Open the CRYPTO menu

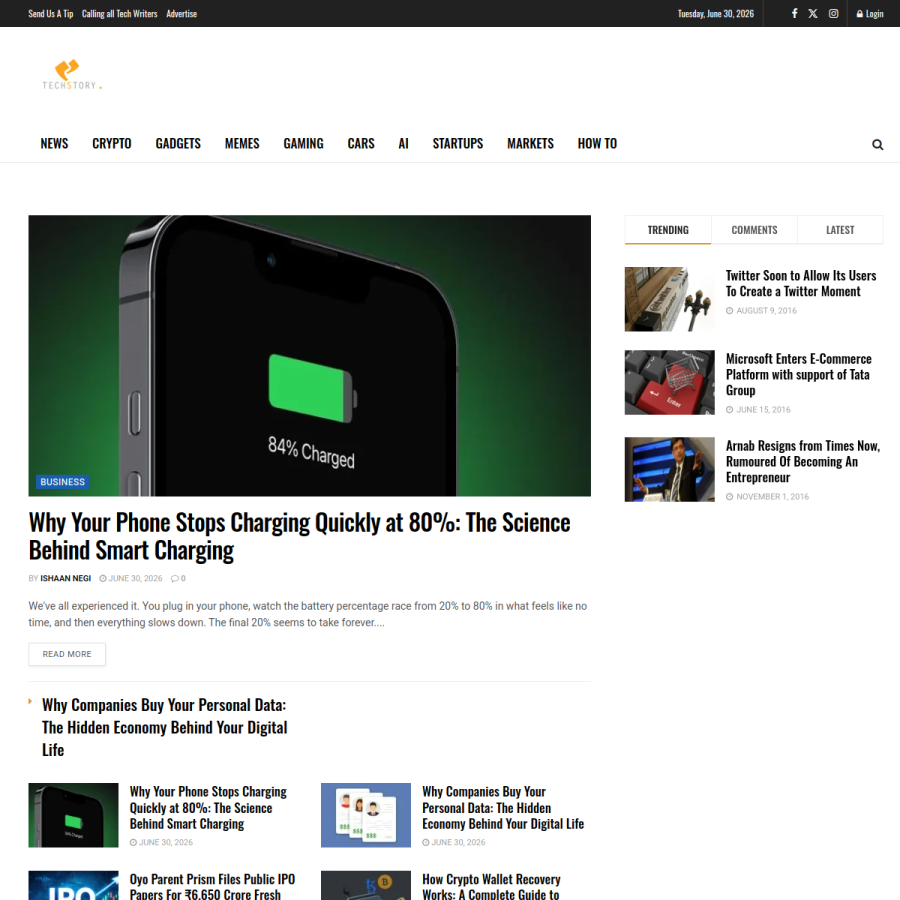point(112,143)
